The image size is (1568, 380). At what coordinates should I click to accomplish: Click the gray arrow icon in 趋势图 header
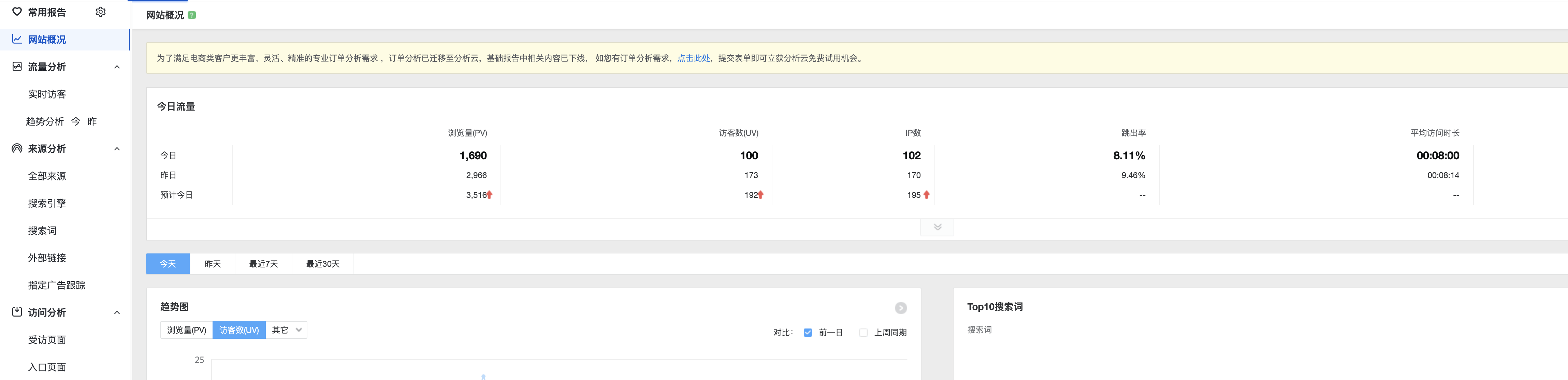coord(900,308)
